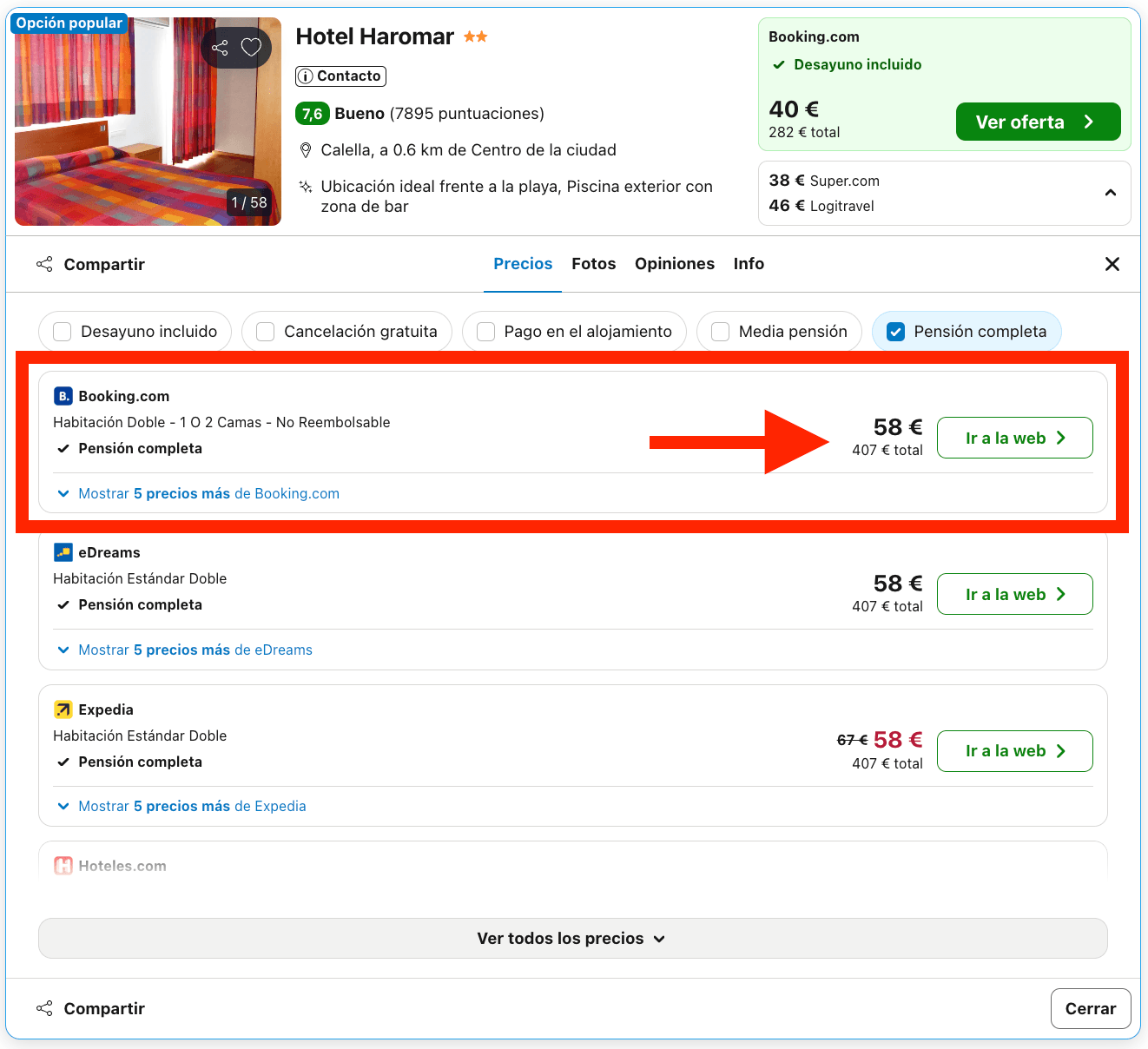Click the location pin icon near Calella
The height and width of the screenshot is (1049, 1148).
coord(306,150)
